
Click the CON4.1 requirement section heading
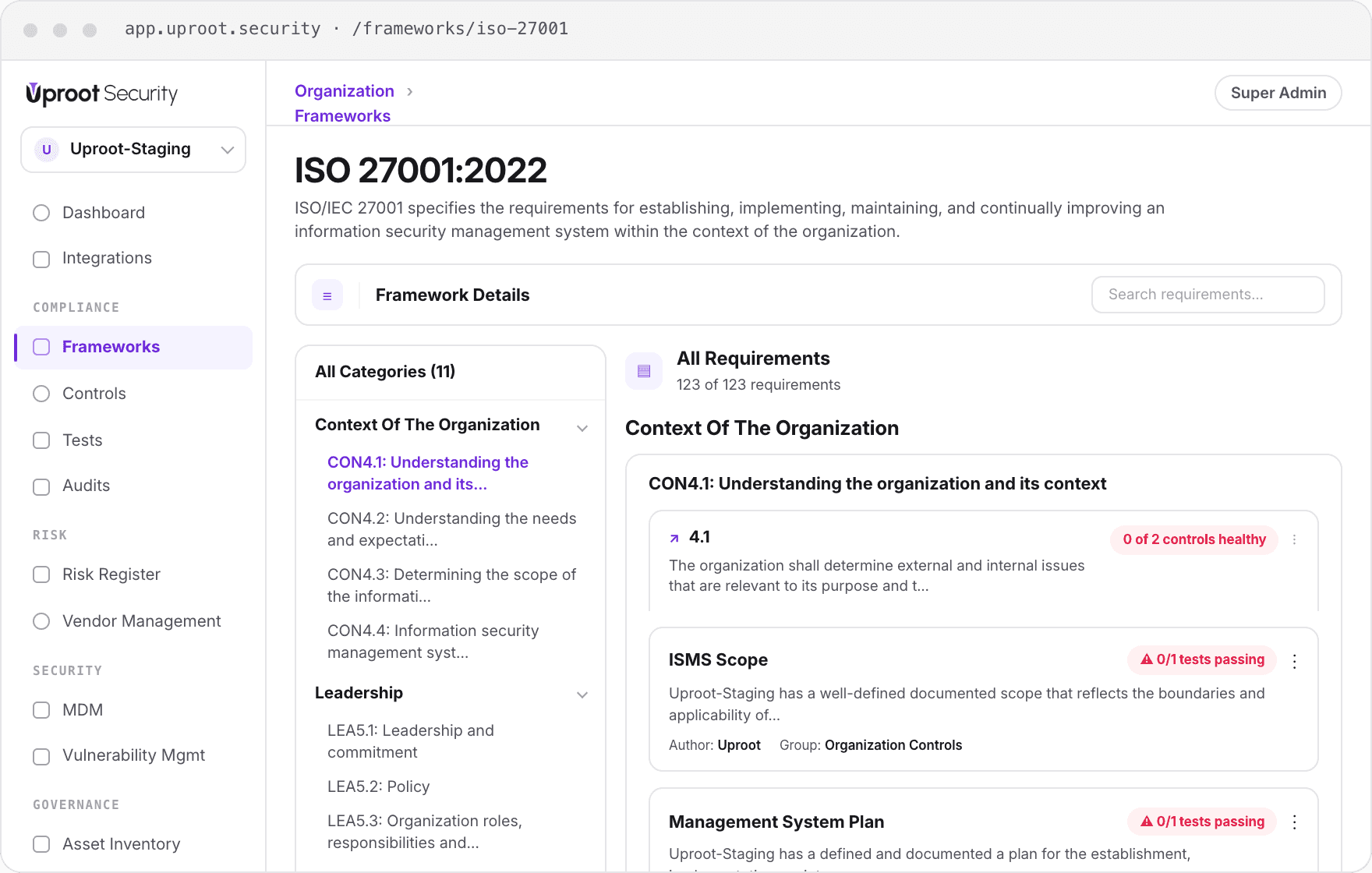tap(877, 484)
